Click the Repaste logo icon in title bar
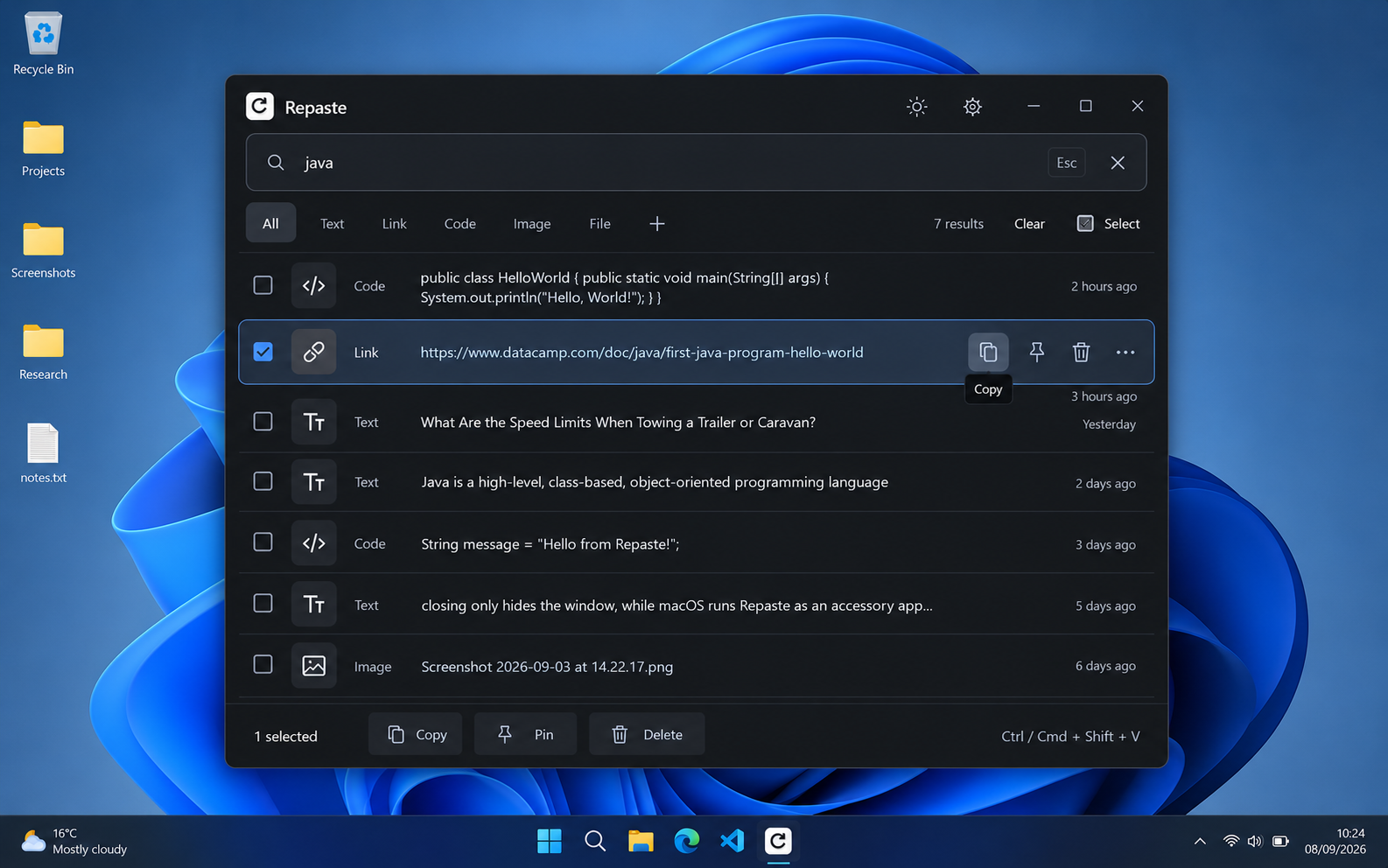1388x868 pixels. (260, 107)
